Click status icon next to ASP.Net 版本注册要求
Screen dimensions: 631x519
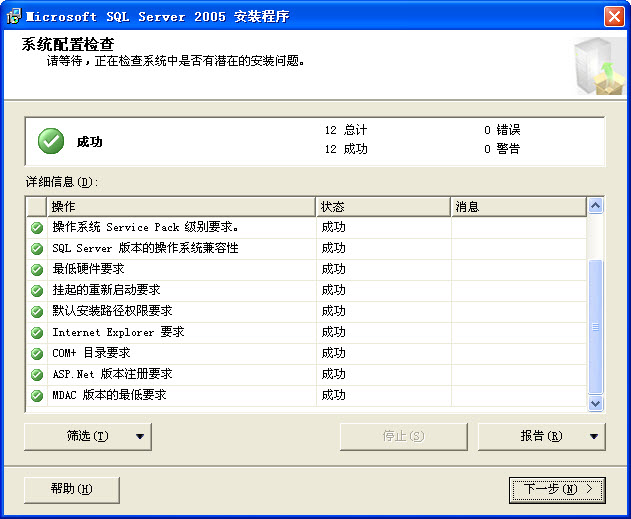(x=37, y=374)
